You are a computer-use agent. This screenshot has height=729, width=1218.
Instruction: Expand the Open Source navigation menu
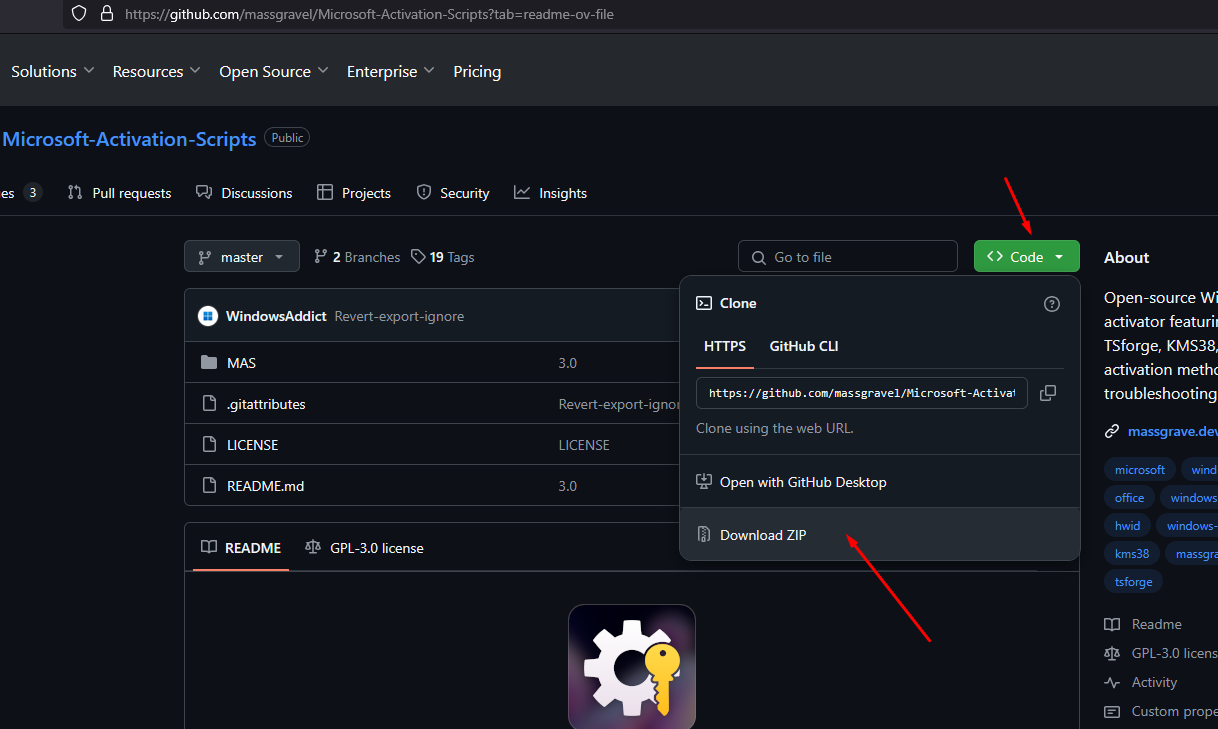point(273,72)
